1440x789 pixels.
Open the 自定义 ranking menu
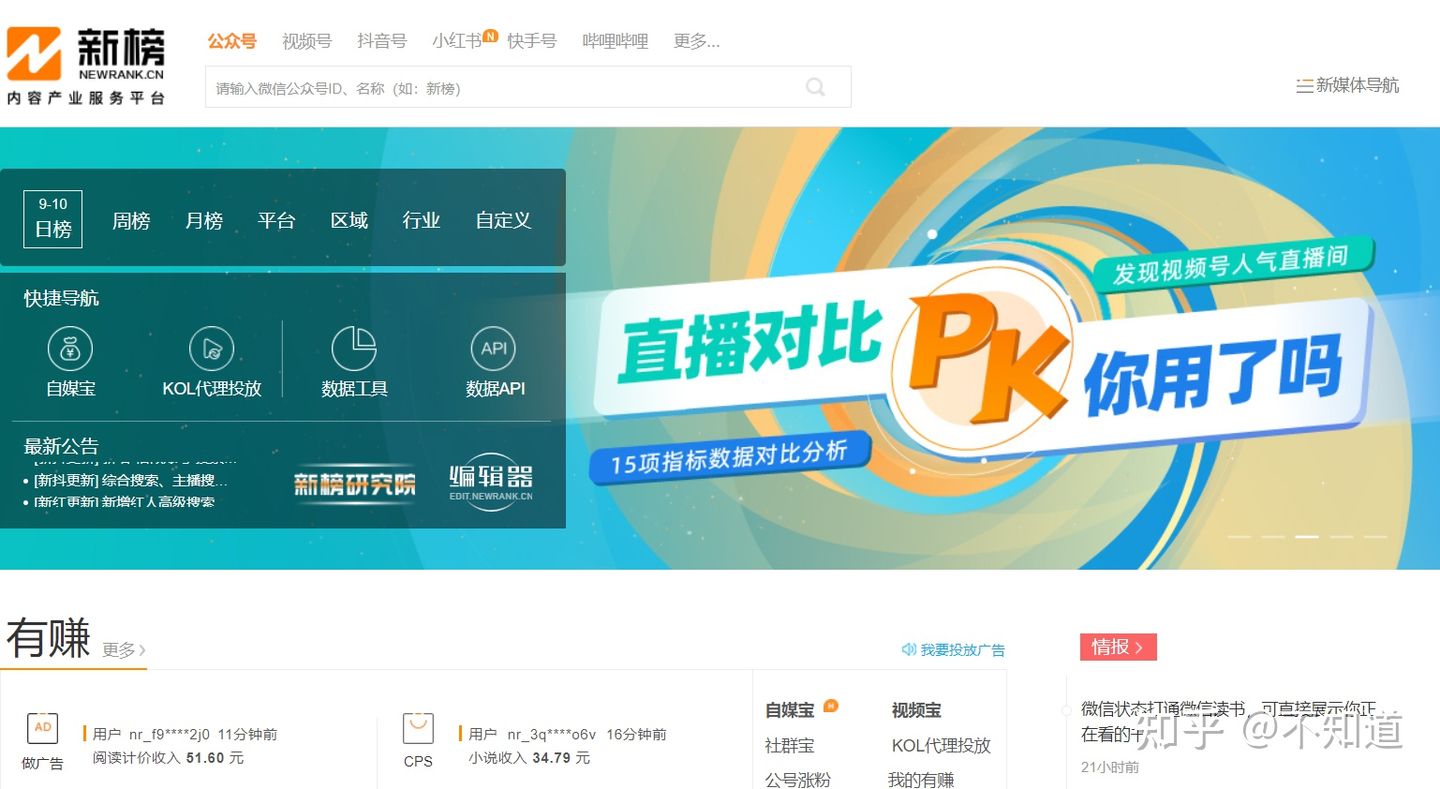503,220
